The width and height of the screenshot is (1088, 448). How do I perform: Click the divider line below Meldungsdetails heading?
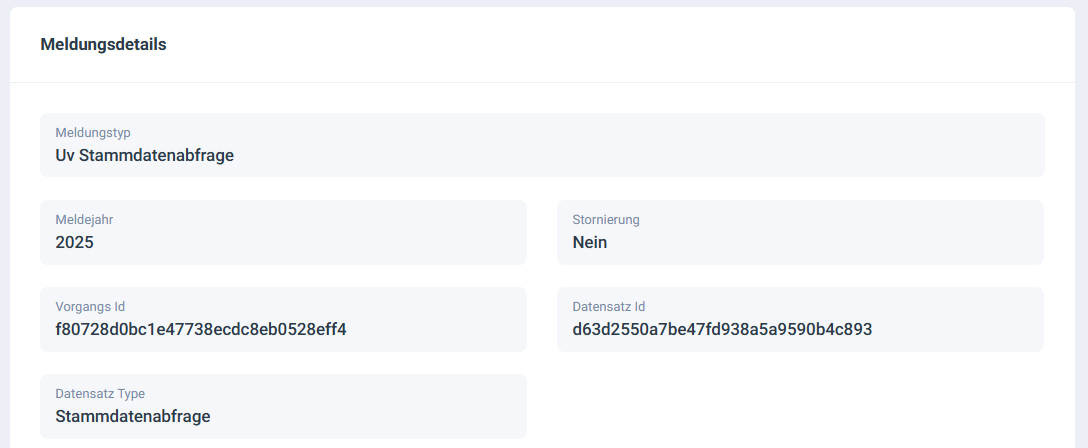[542, 82]
